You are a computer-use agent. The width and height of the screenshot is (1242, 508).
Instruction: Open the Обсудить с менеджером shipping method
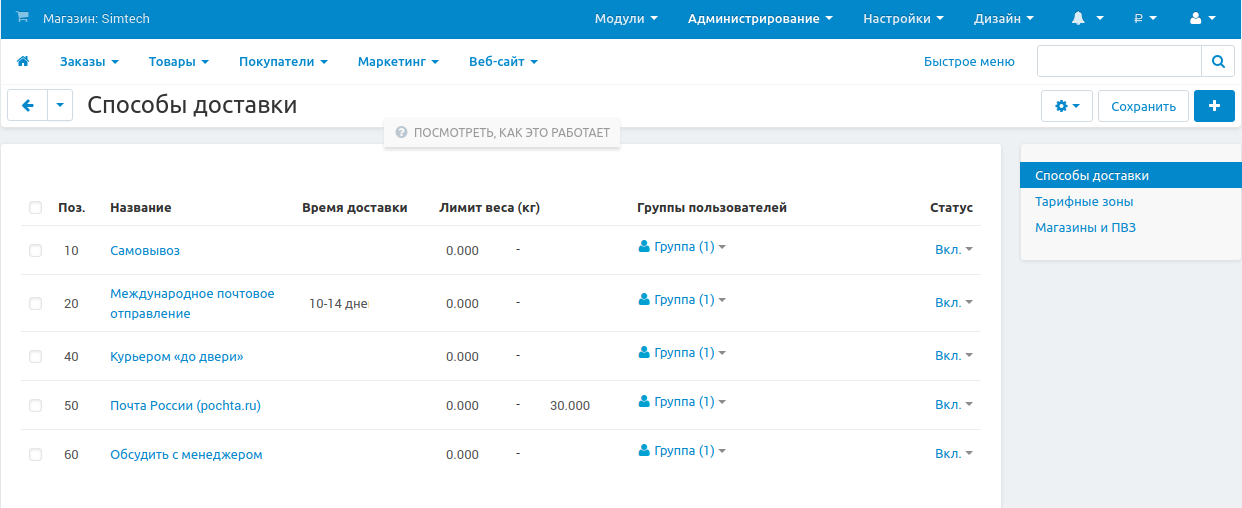coord(186,455)
